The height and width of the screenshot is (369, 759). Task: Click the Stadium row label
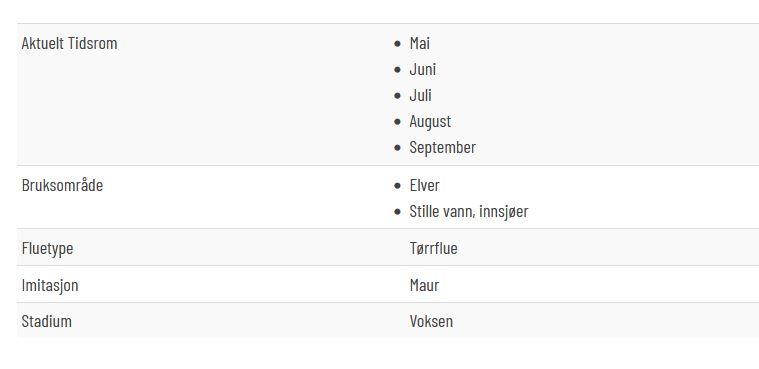click(x=46, y=322)
